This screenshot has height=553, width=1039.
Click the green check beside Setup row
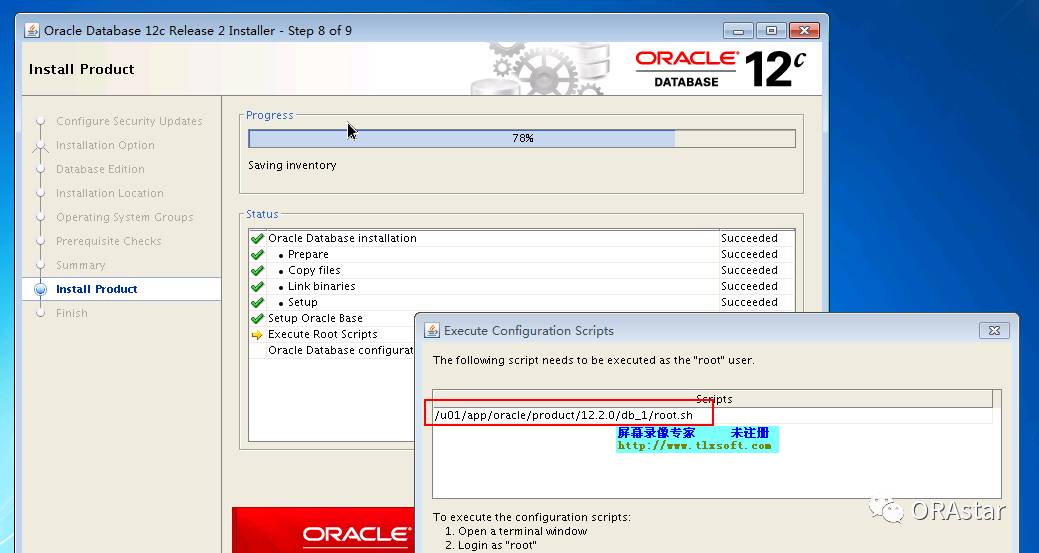257,302
